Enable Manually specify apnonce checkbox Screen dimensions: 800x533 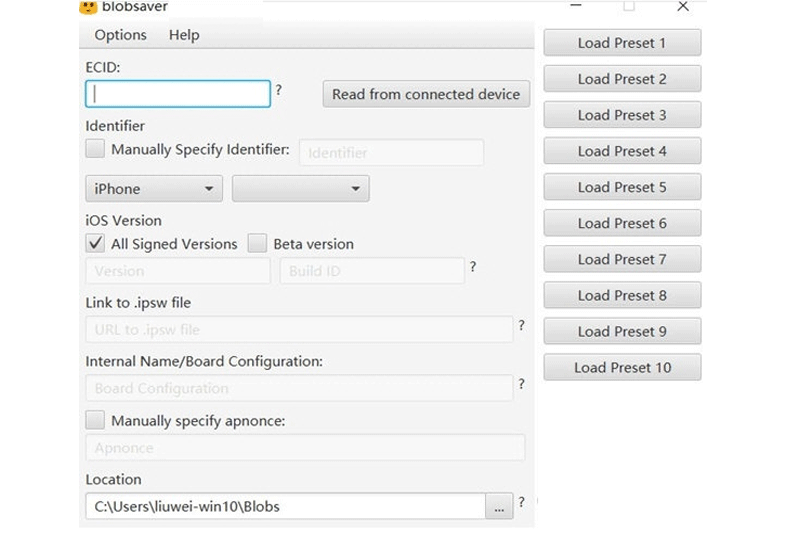(95, 420)
